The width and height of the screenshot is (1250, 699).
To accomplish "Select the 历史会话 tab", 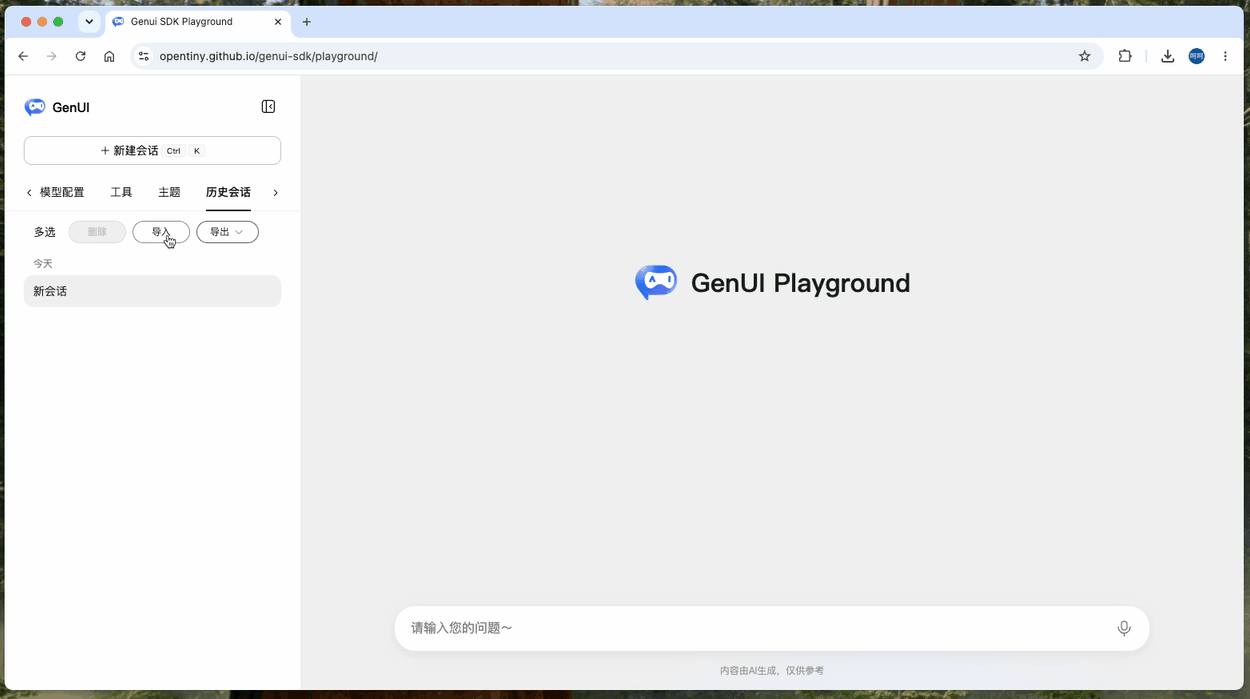I will (x=228, y=192).
